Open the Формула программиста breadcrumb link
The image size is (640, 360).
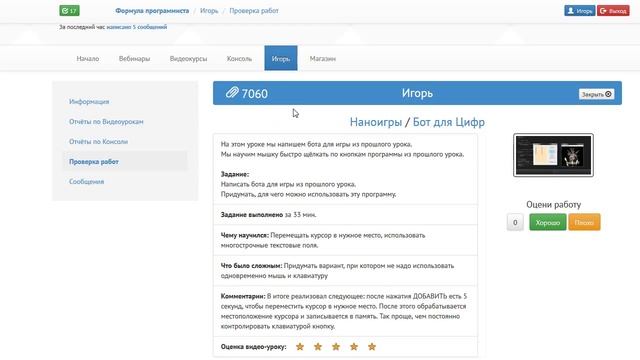(152, 11)
